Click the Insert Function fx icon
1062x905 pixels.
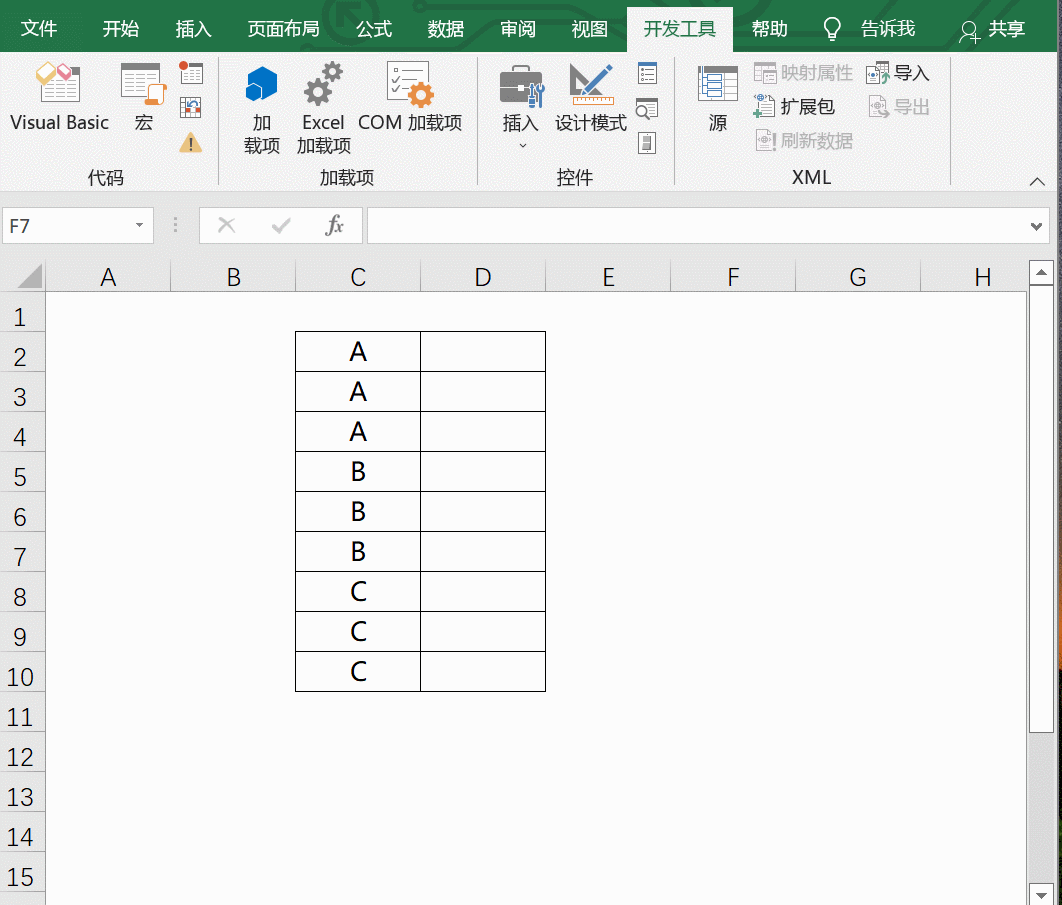[335, 225]
